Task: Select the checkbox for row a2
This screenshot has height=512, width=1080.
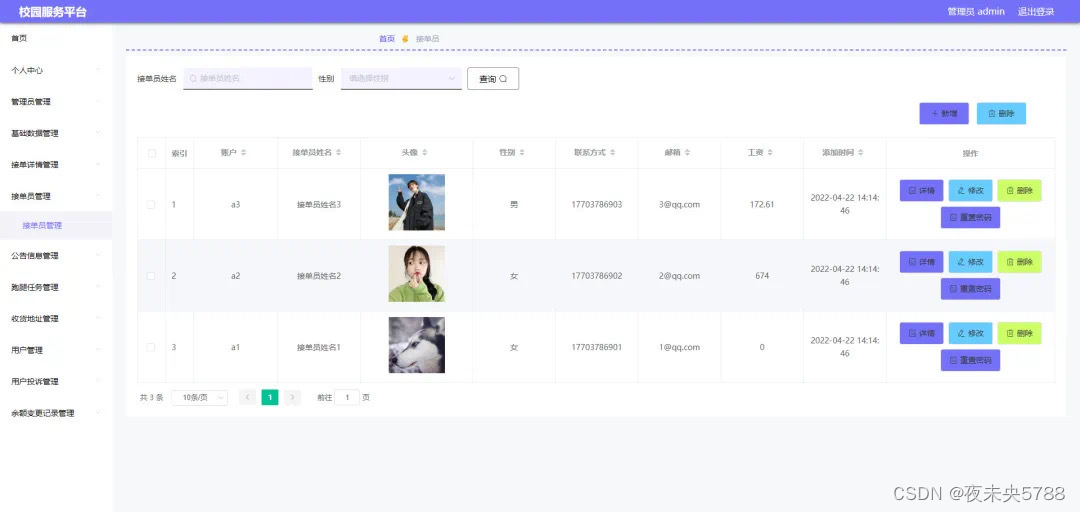Action: coord(151,276)
